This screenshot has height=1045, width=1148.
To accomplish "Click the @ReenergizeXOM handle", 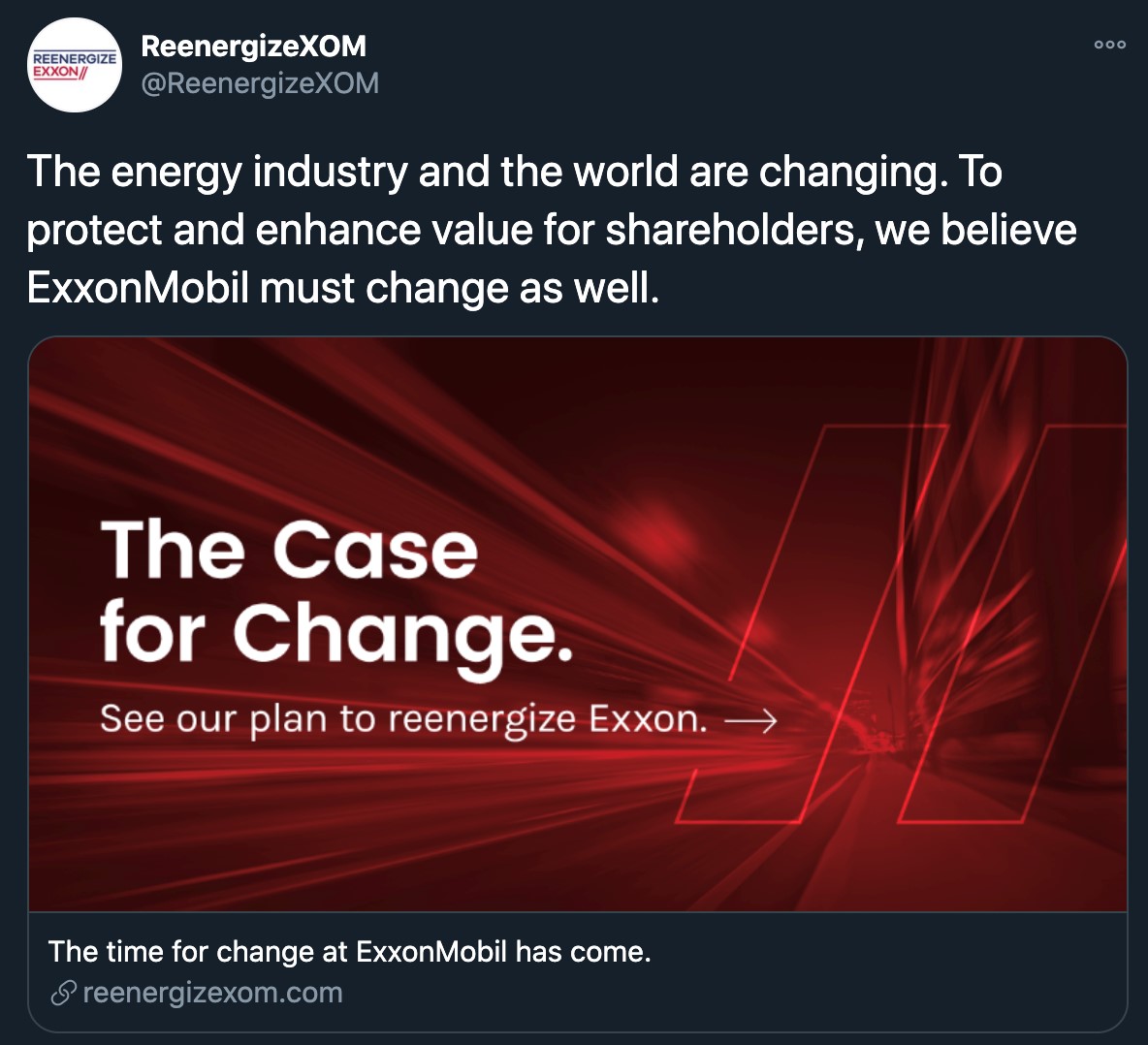I will click(260, 83).
